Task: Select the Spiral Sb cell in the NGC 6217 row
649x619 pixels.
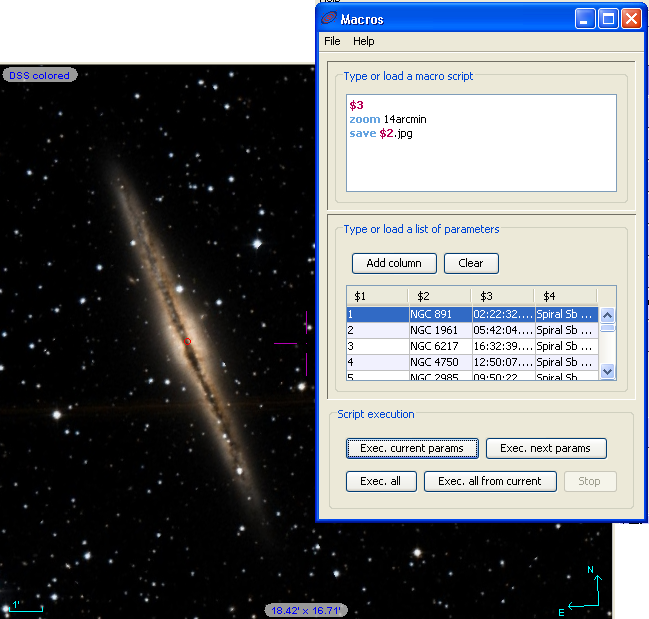Action: [567, 346]
